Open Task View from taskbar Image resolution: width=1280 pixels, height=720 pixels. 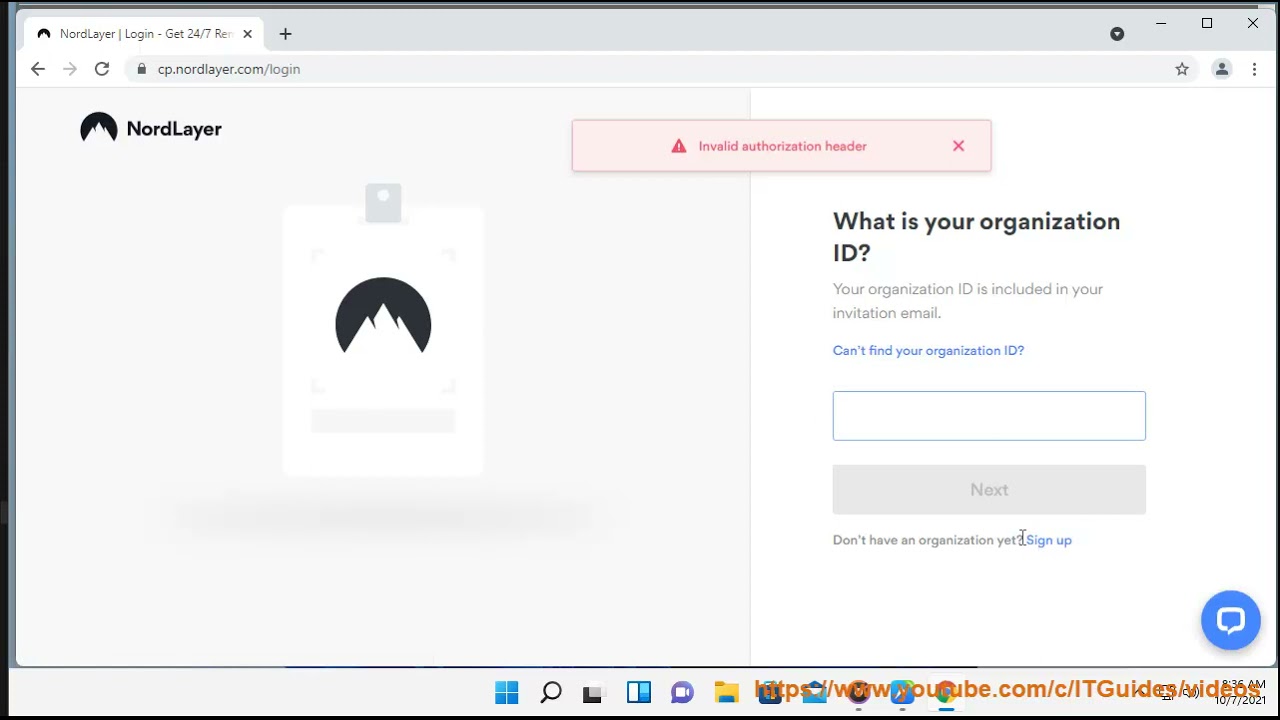tap(594, 692)
